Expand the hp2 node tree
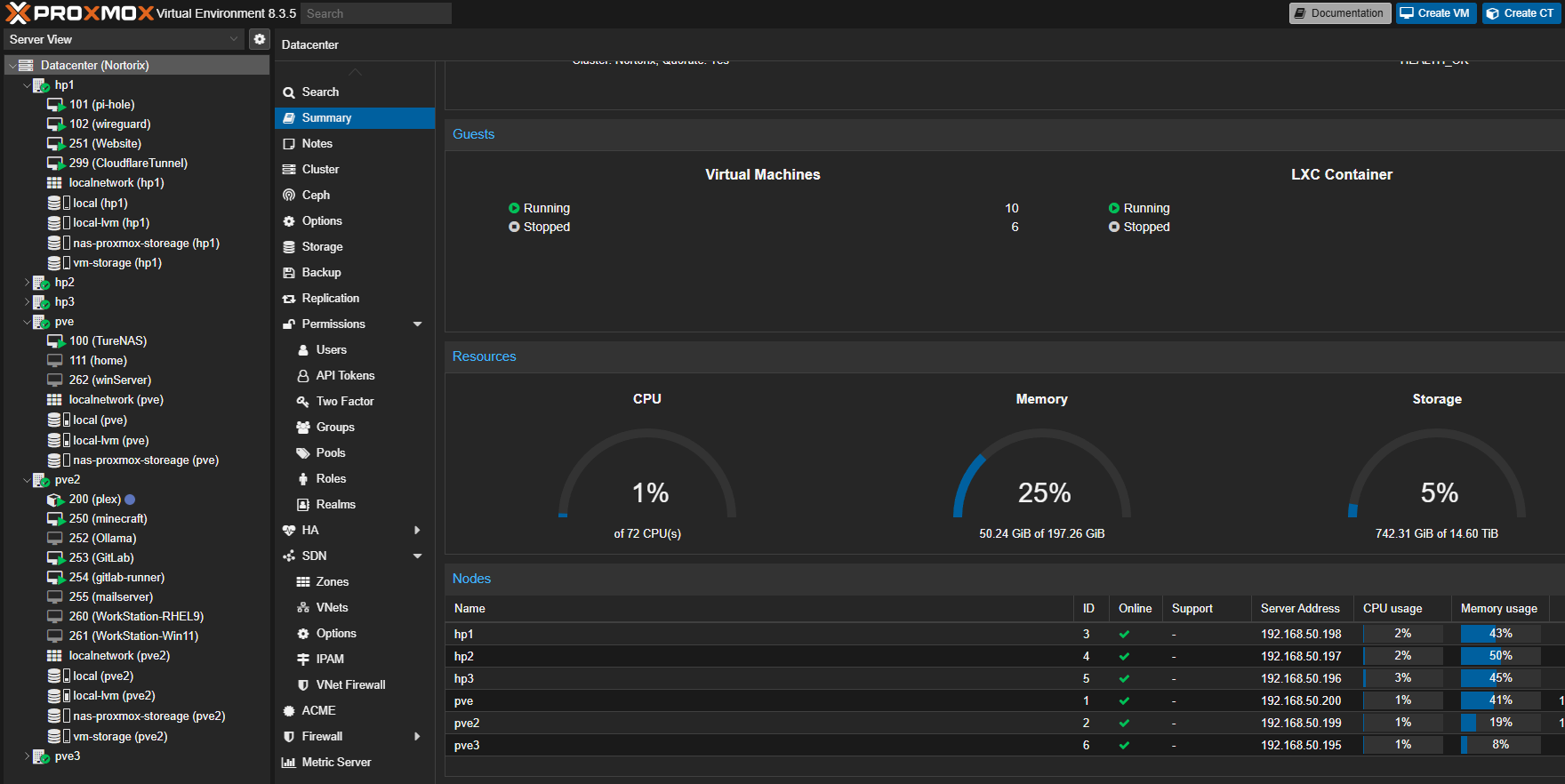 pos(27,283)
